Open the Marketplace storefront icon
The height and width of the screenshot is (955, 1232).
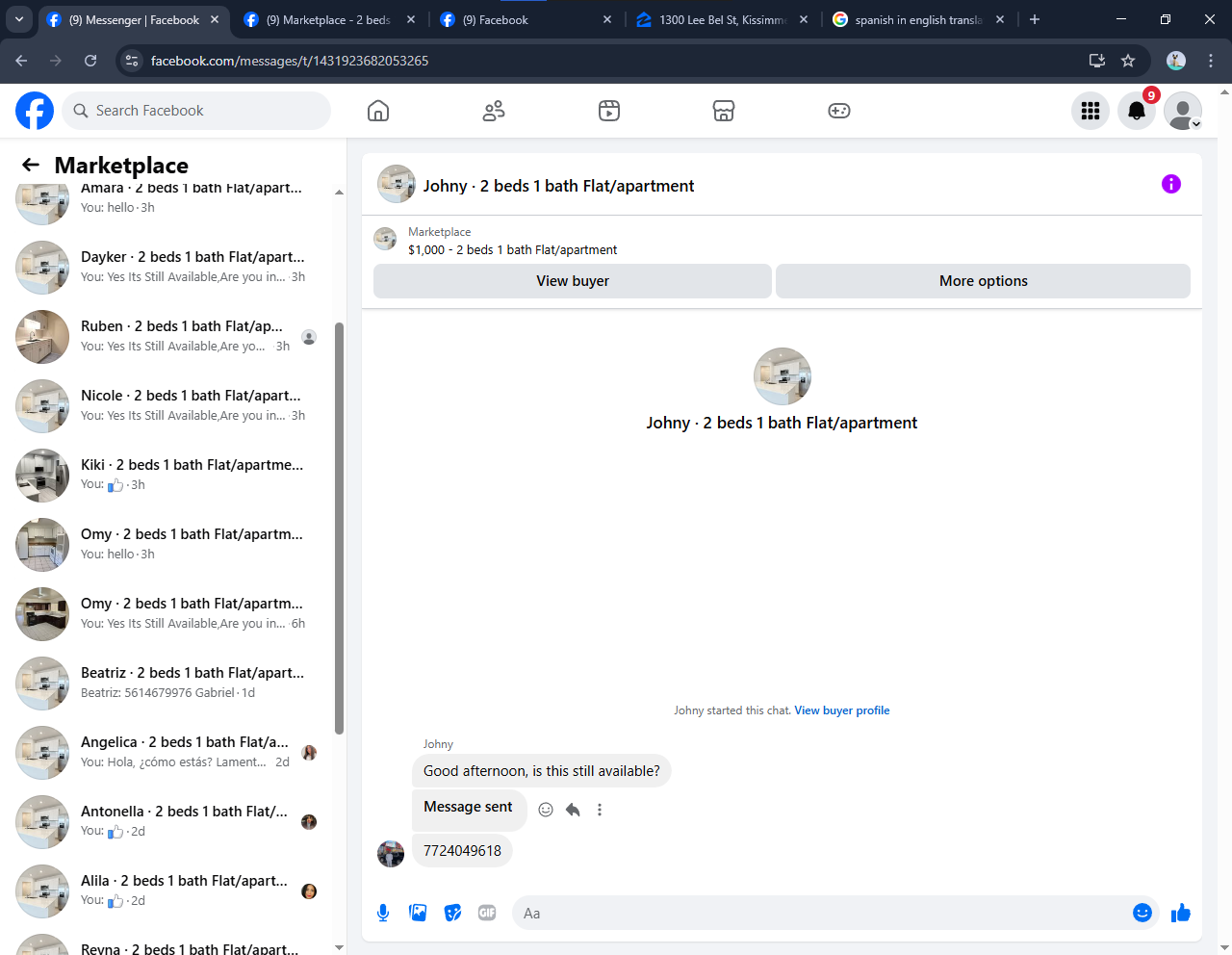[x=724, y=111]
